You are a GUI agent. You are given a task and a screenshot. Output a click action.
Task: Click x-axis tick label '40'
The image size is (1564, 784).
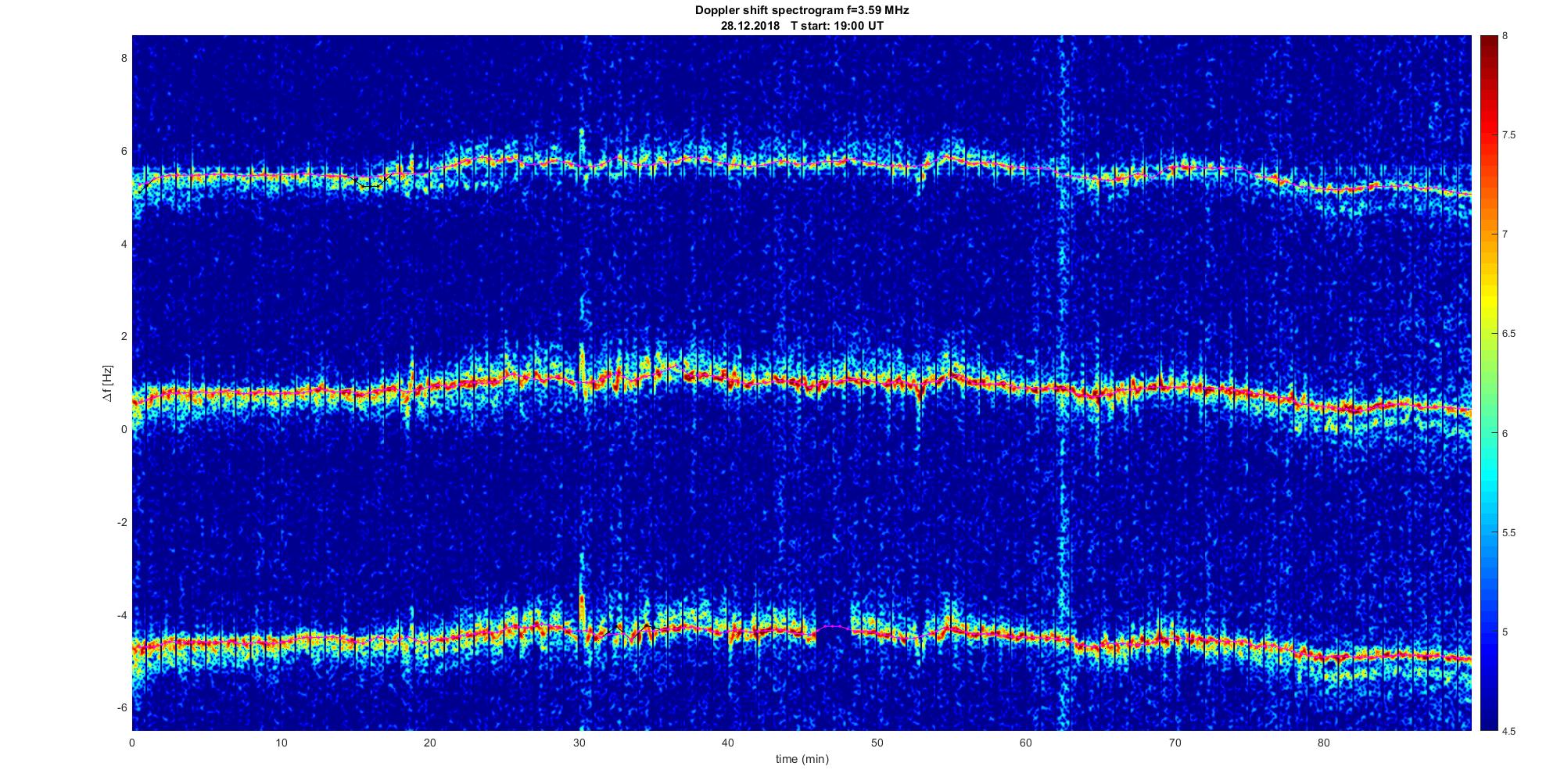(x=728, y=743)
